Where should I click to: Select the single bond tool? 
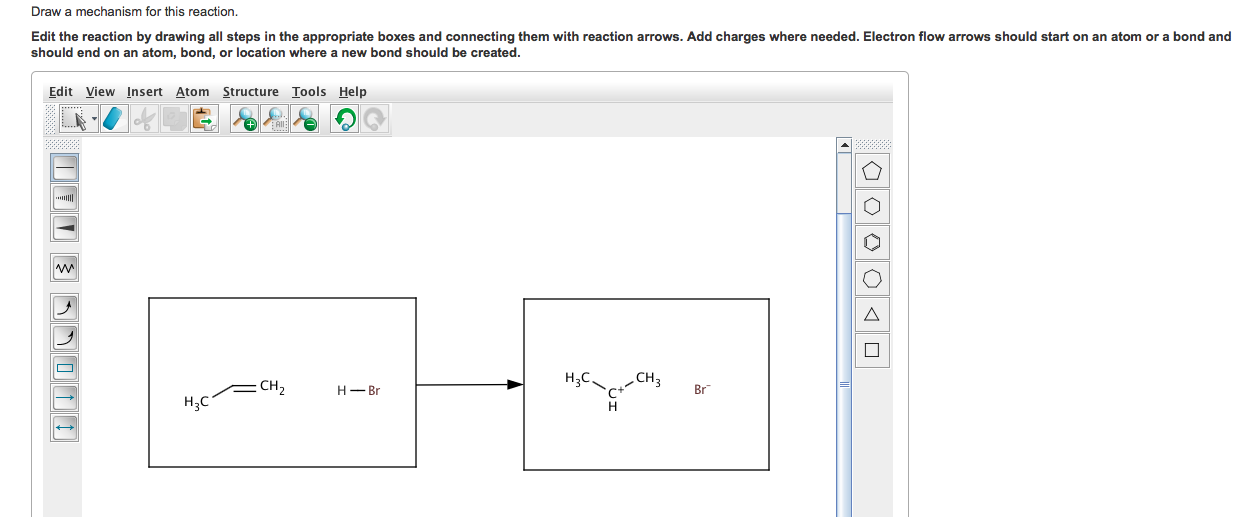click(65, 164)
